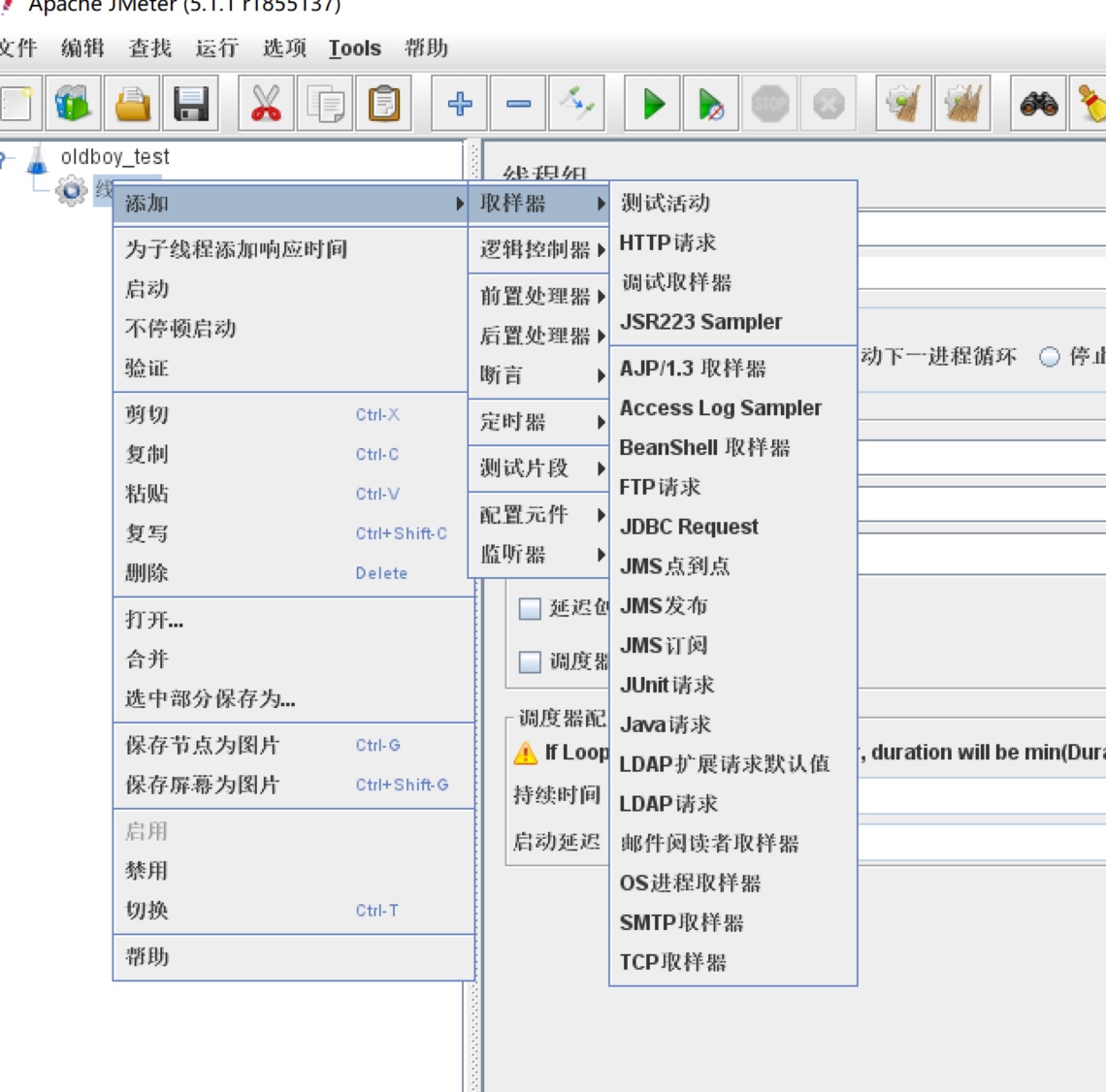Open the Tools menu in menu bar
1106x1092 pixels.
click(x=354, y=48)
